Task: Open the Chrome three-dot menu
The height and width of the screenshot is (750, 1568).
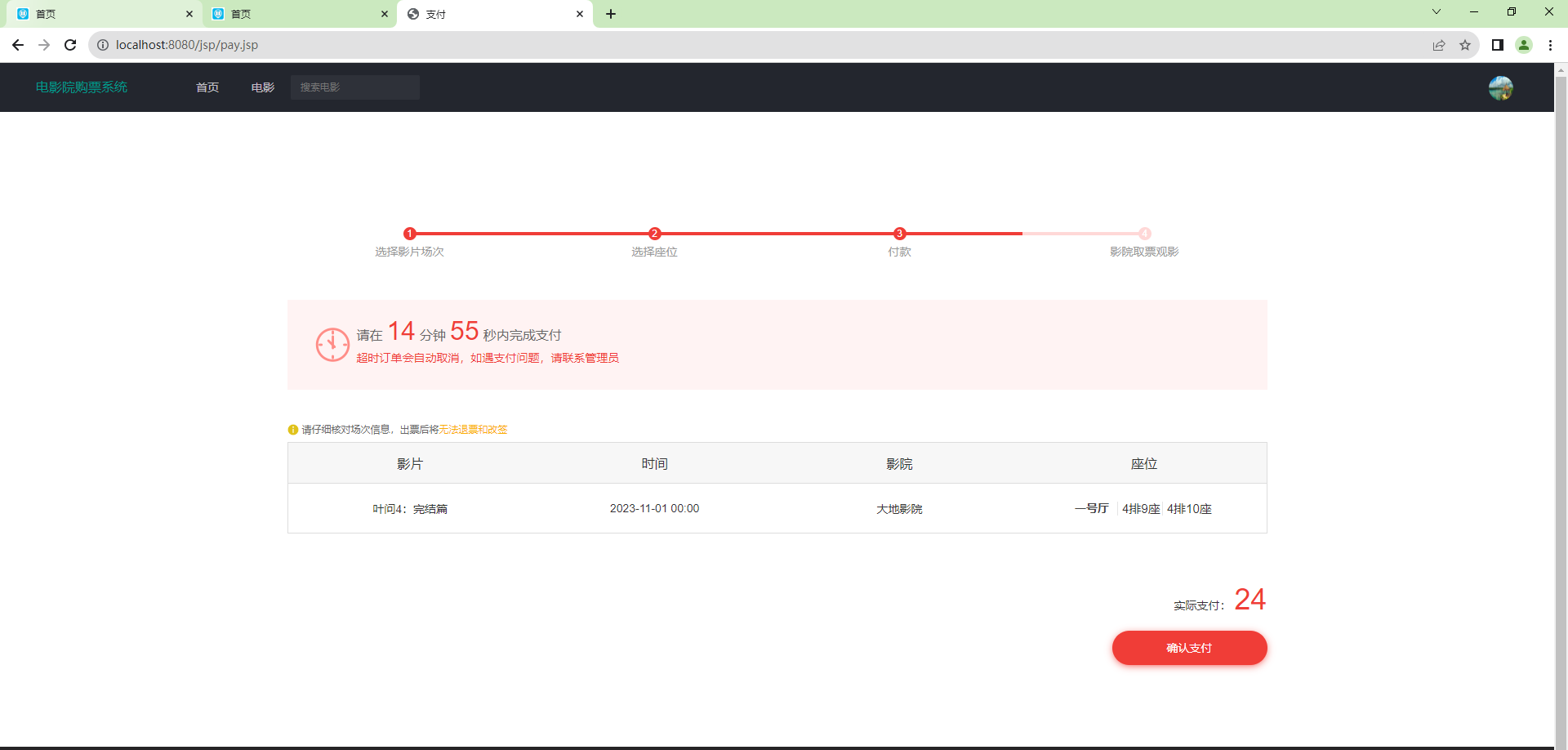Action: (x=1550, y=45)
